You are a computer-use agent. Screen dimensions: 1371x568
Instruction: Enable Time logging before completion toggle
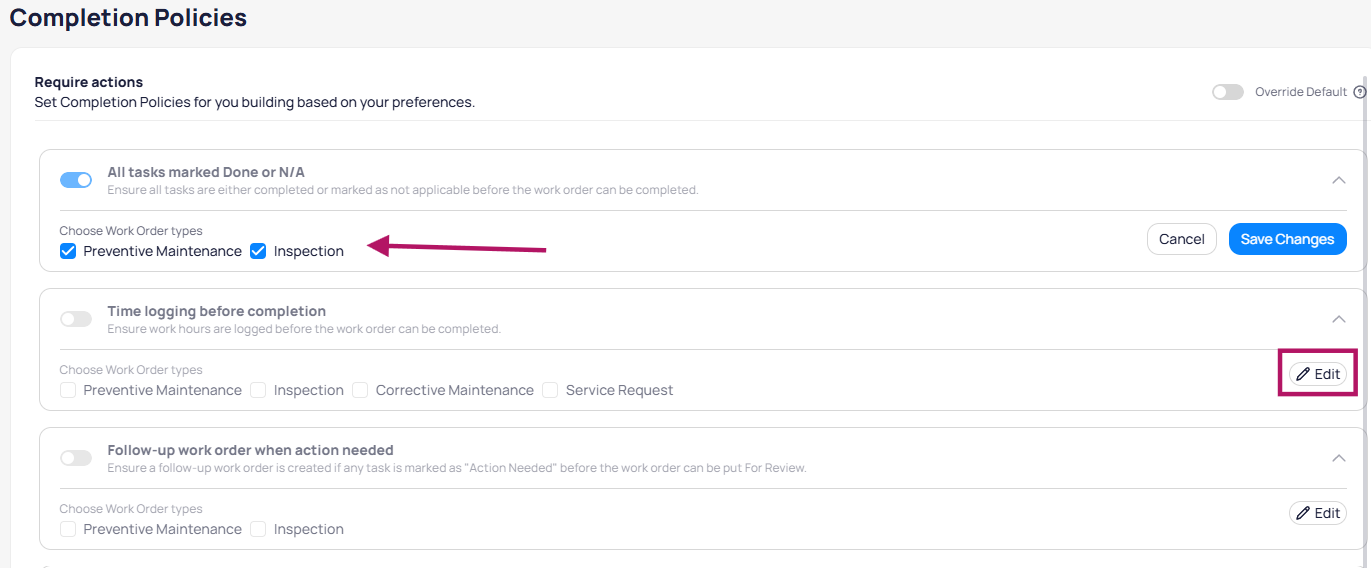pos(76,319)
